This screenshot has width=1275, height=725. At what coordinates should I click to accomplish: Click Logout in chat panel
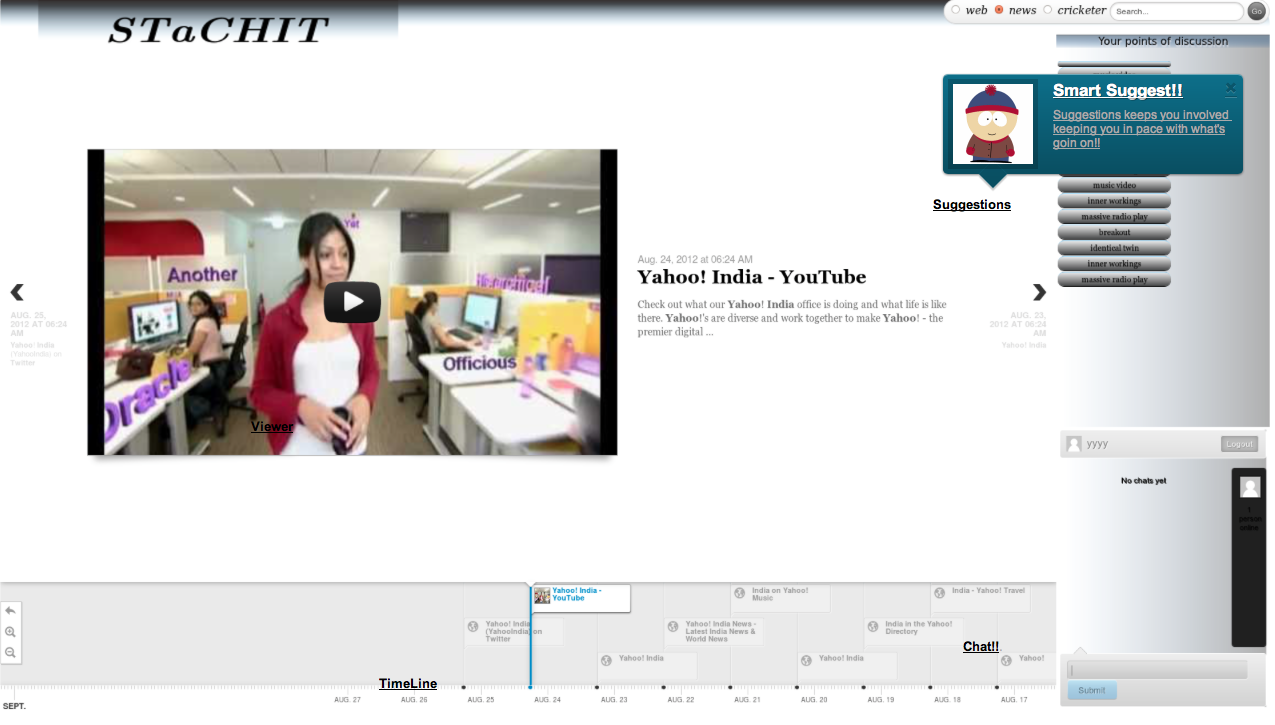[x=1239, y=444]
